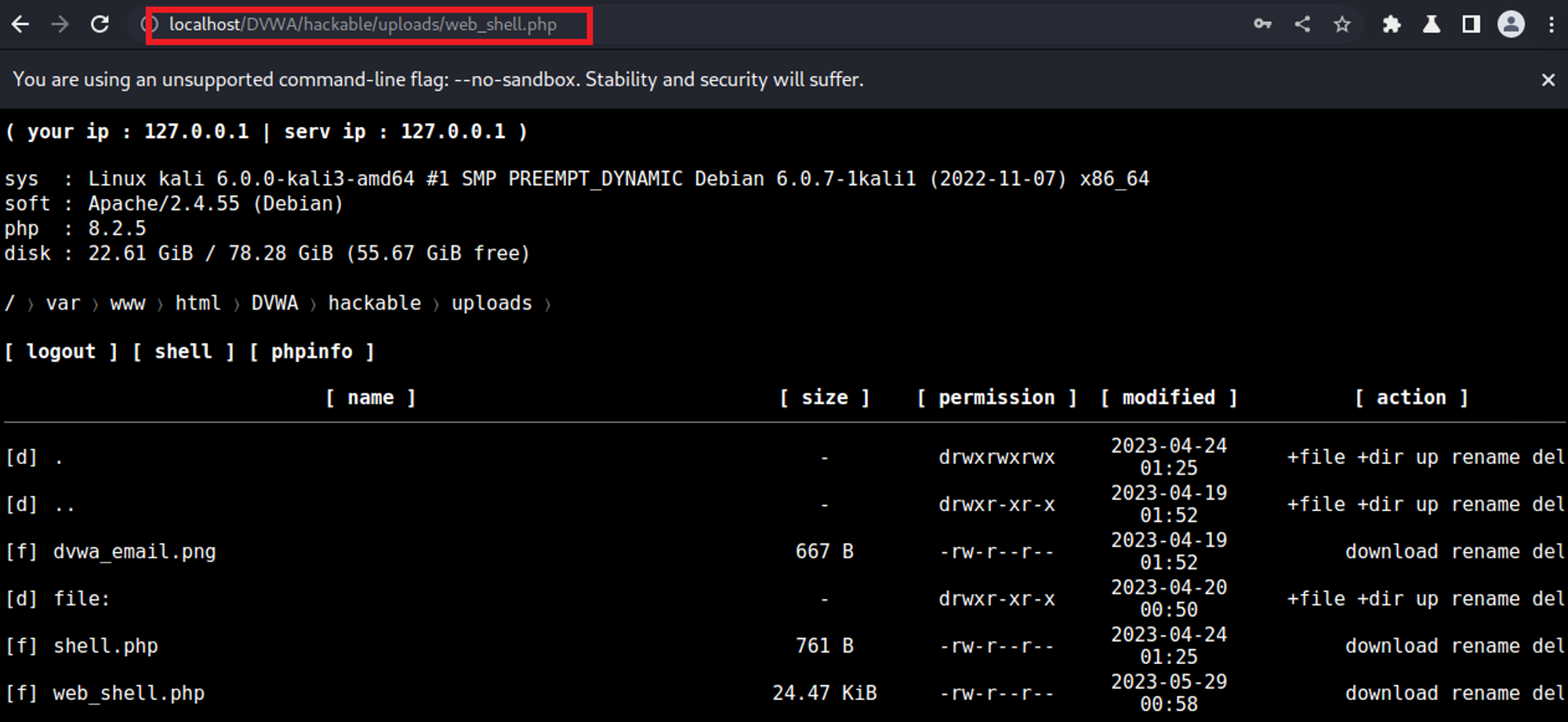Open Chrome Labs flask icon
This screenshot has height=722, width=1568.
pyautogui.click(x=1432, y=24)
